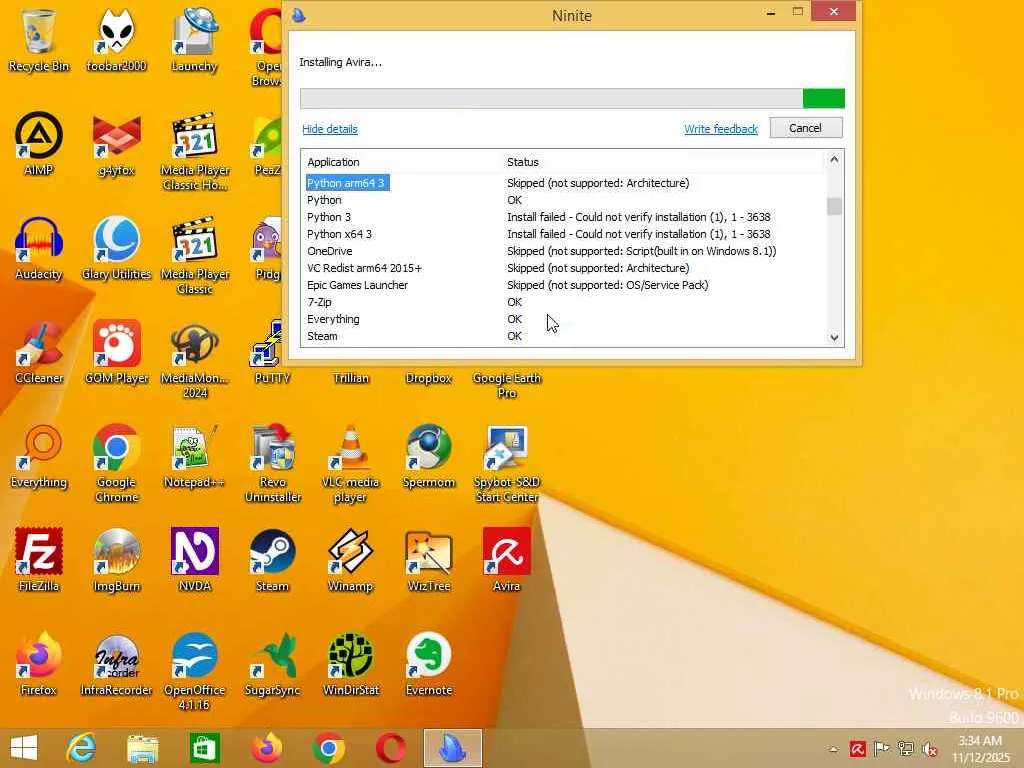Select the GOM Player desktop shortcut
The image size is (1024, 768).
coord(116,352)
